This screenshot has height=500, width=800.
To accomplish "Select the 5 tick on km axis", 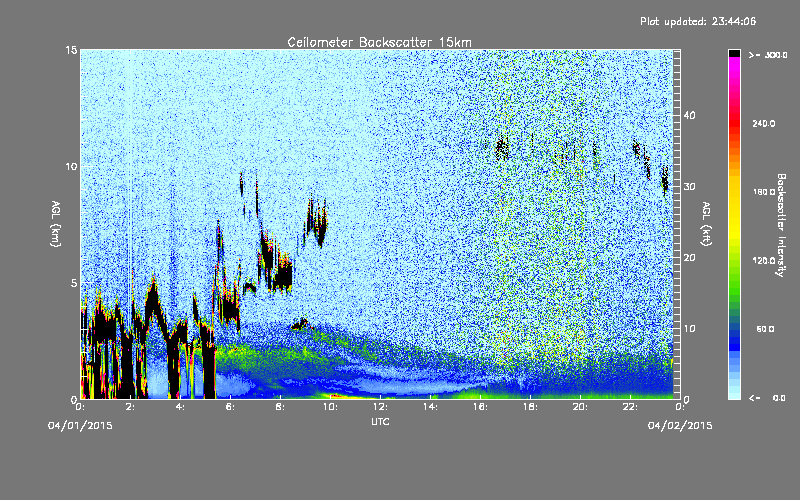I will click(x=74, y=283).
